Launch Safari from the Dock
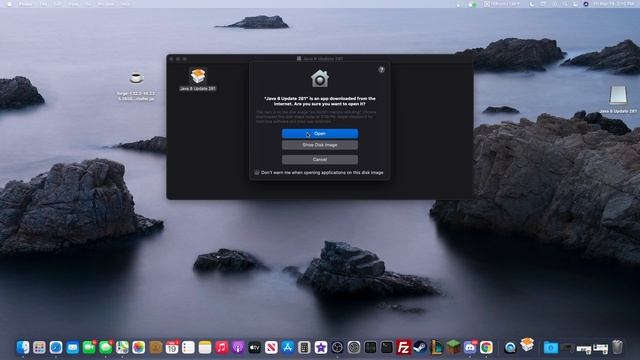The width and height of the screenshot is (640, 360). (56, 347)
